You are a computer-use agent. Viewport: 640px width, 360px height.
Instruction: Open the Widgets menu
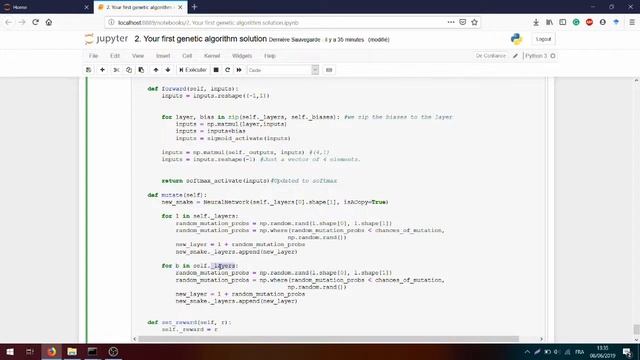pyautogui.click(x=242, y=56)
